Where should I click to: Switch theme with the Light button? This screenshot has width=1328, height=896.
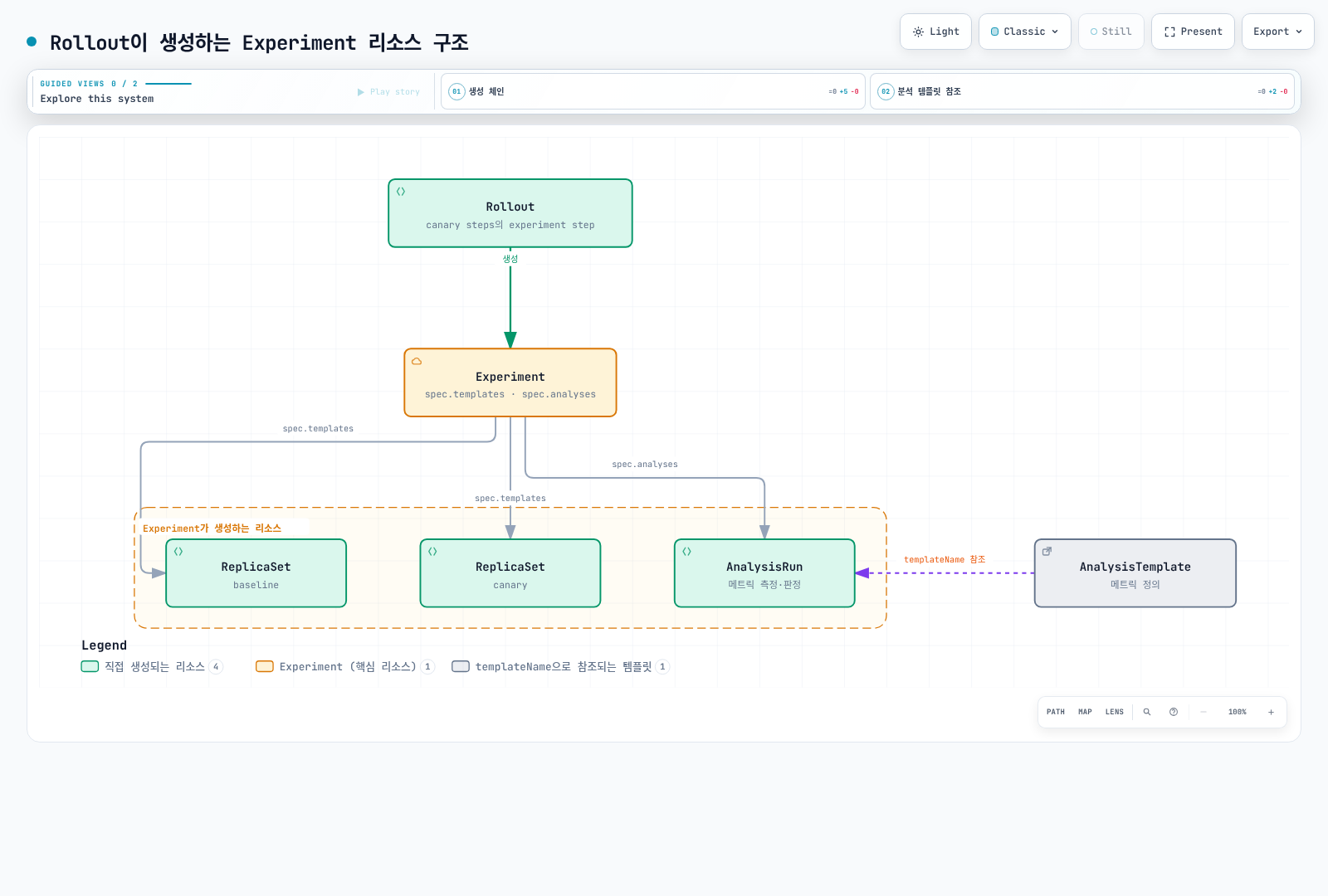[935, 32]
